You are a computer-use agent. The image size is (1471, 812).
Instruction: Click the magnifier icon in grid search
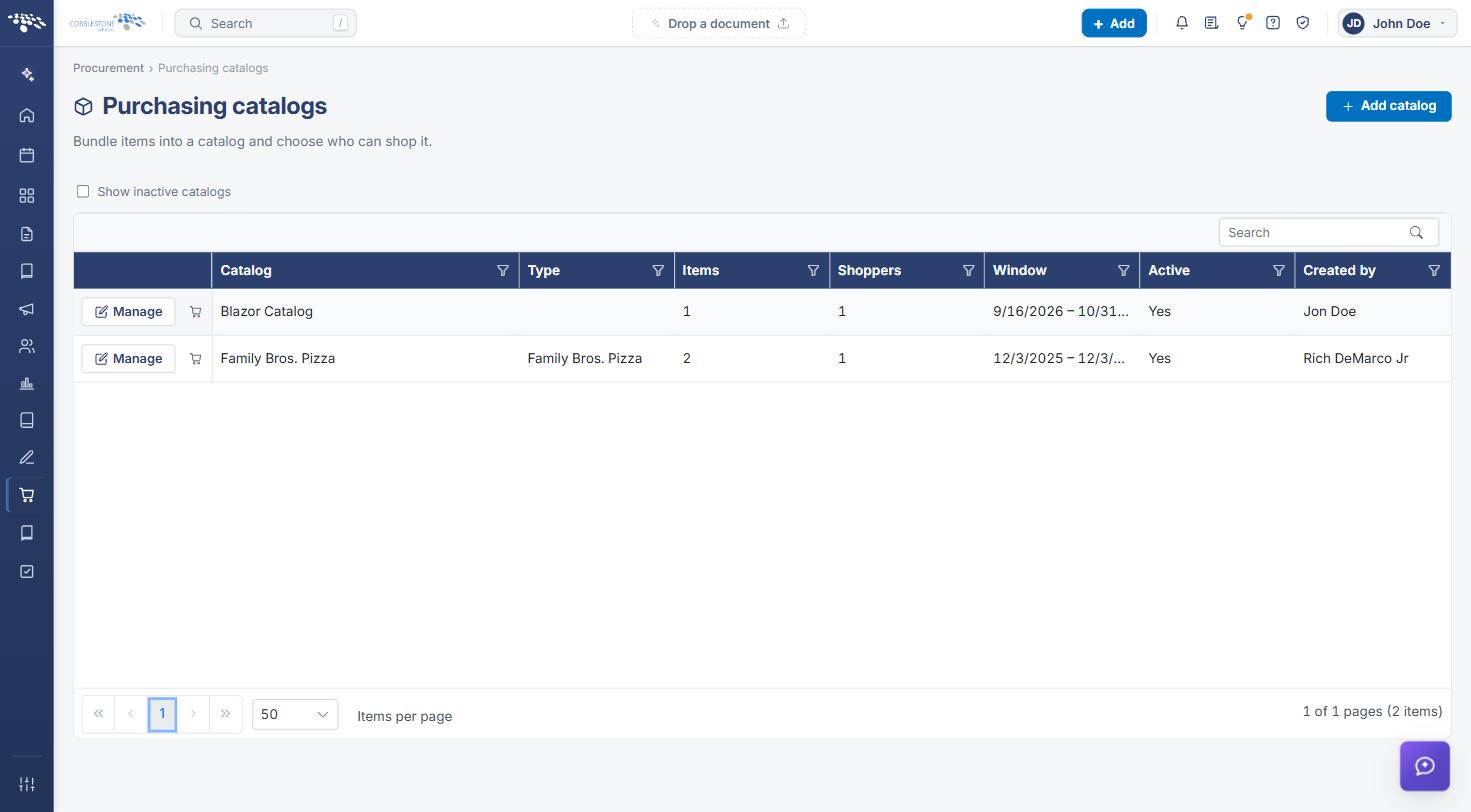(1416, 233)
